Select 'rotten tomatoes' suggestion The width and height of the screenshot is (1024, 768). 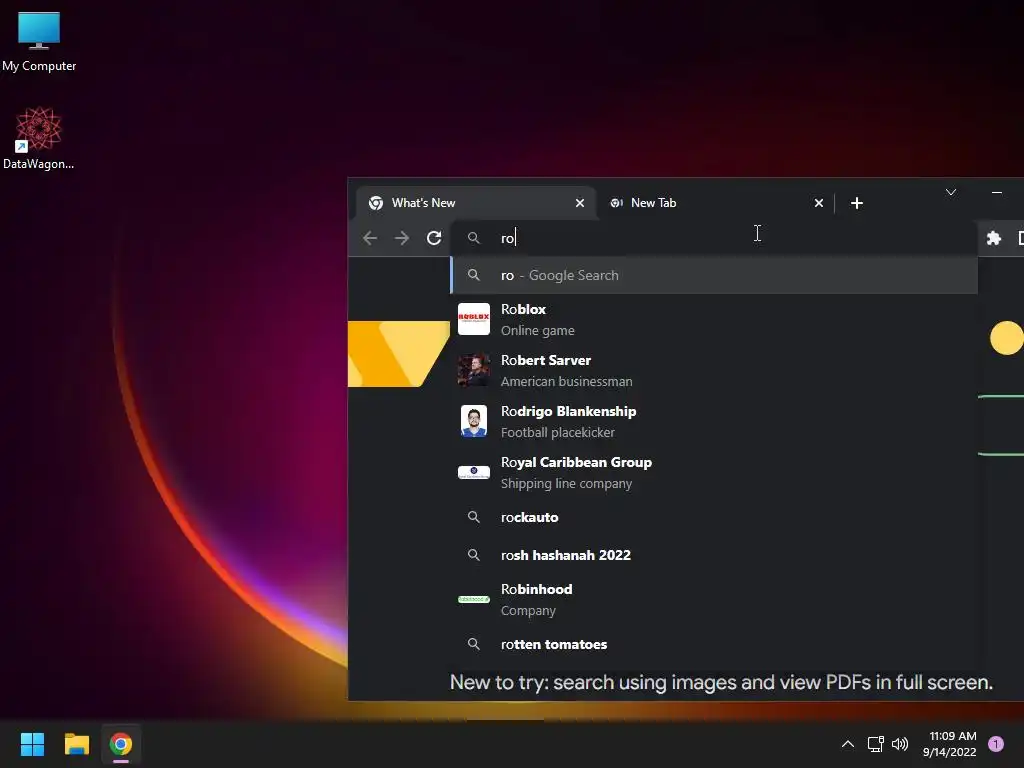pyautogui.click(x=714, y=644)
